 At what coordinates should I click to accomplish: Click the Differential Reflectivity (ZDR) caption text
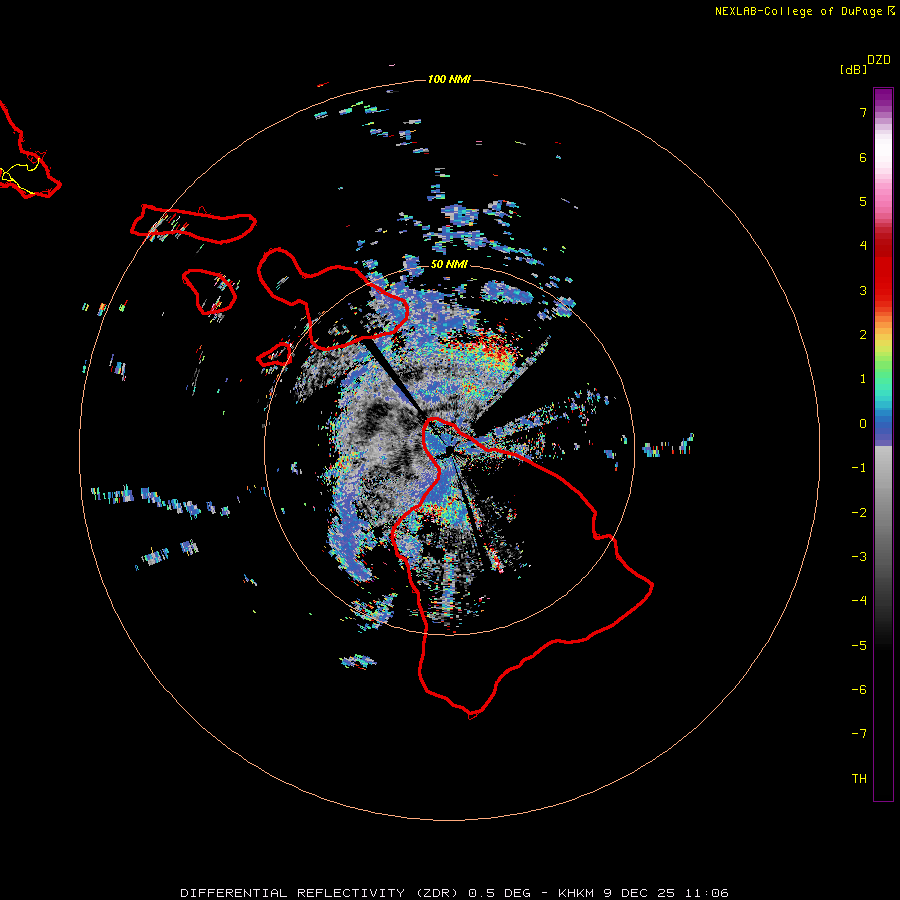319,893
